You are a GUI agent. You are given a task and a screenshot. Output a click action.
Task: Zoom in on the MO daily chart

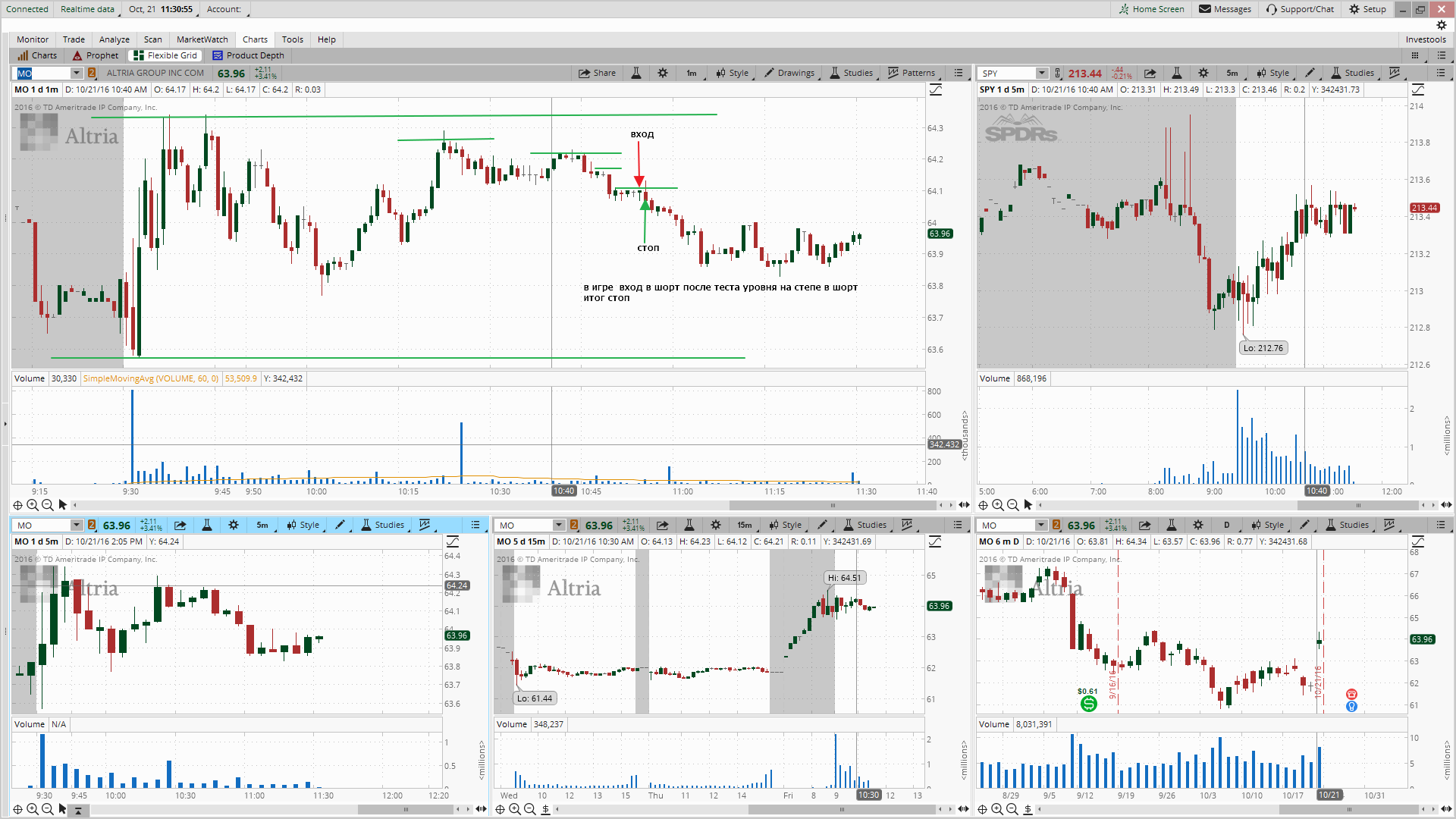tap(998, 809)
